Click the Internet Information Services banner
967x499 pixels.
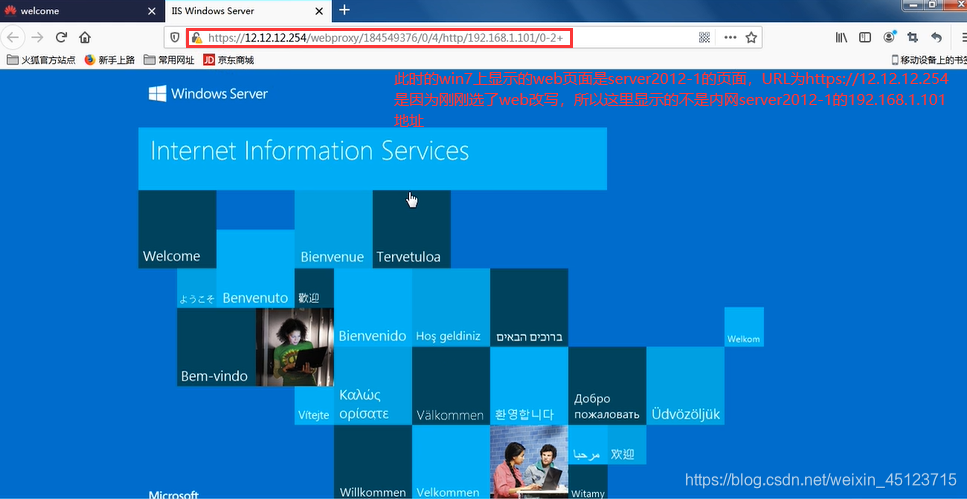point(372,159)
